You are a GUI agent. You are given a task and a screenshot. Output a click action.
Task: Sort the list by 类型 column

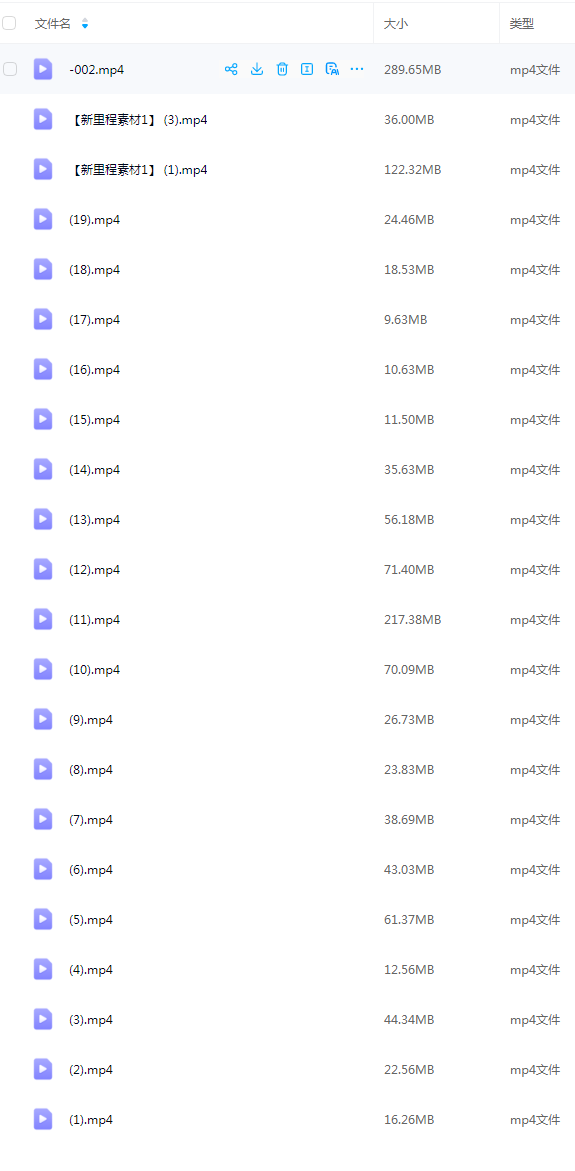tap(522, 24)
